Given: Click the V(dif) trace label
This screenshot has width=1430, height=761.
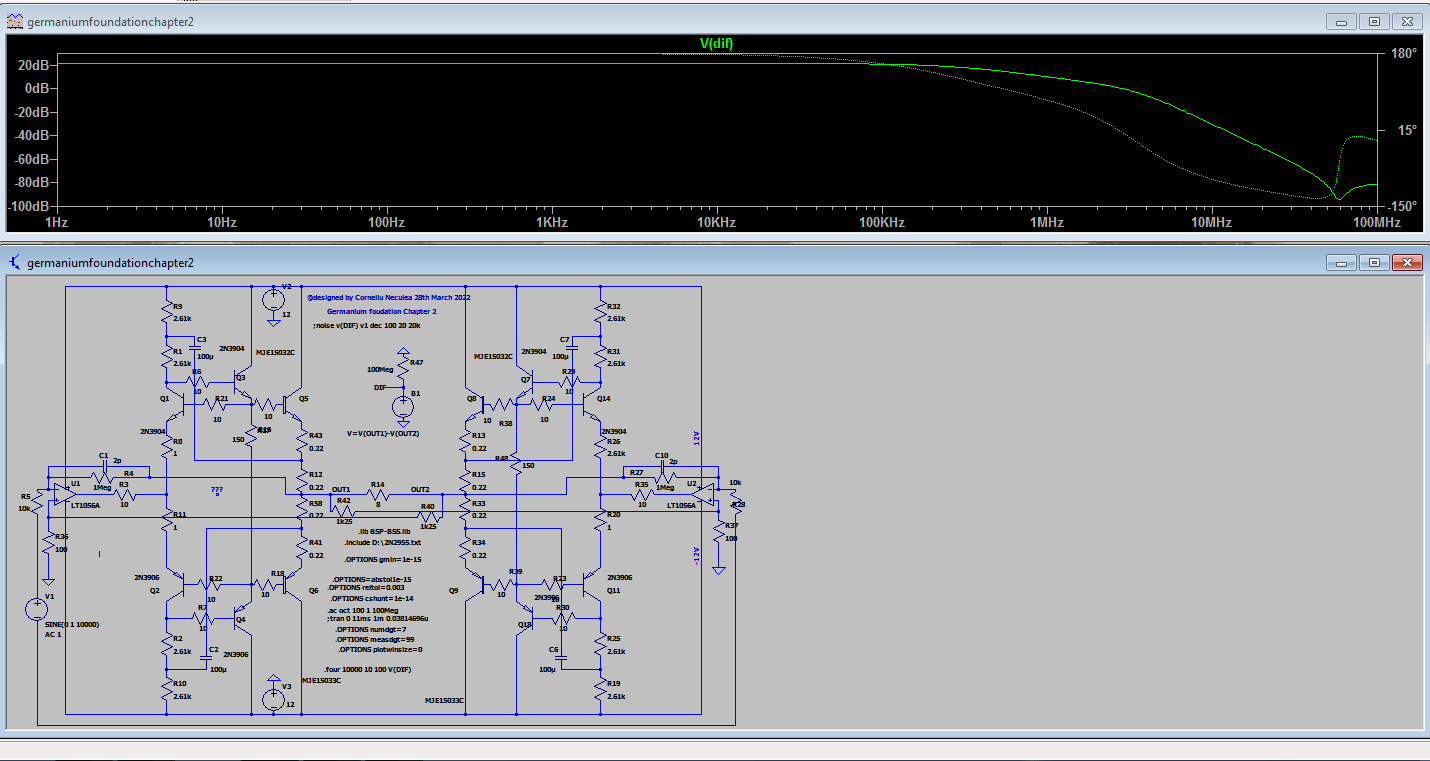Looking at the screenshot, I should click(717, 43).
